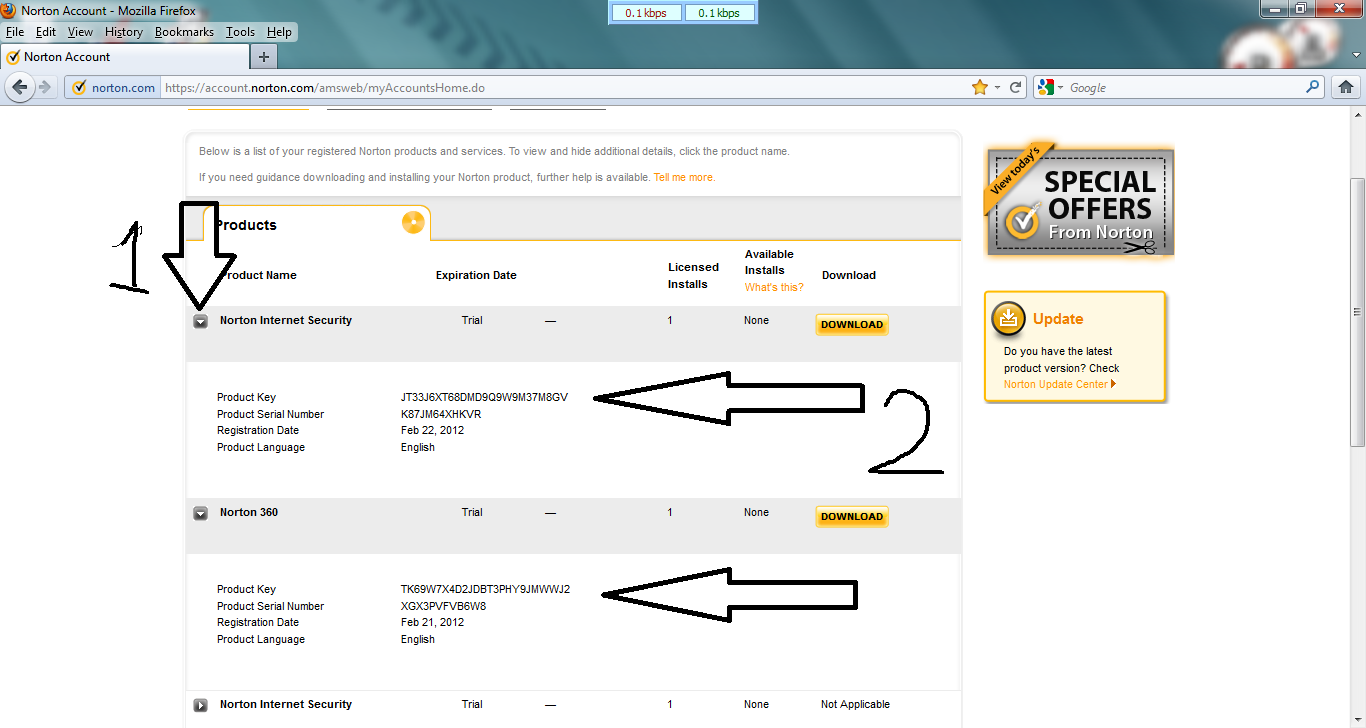Click the bookmark star icon

point(980,87)
